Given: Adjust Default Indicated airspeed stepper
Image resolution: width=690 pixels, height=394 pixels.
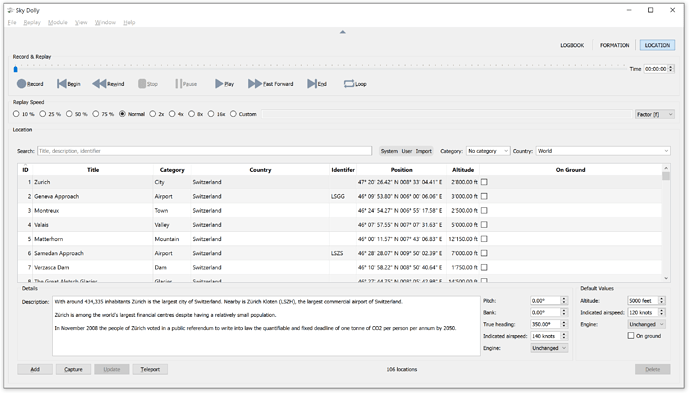Looking at the screenshot, I should [x=661, y=313].
